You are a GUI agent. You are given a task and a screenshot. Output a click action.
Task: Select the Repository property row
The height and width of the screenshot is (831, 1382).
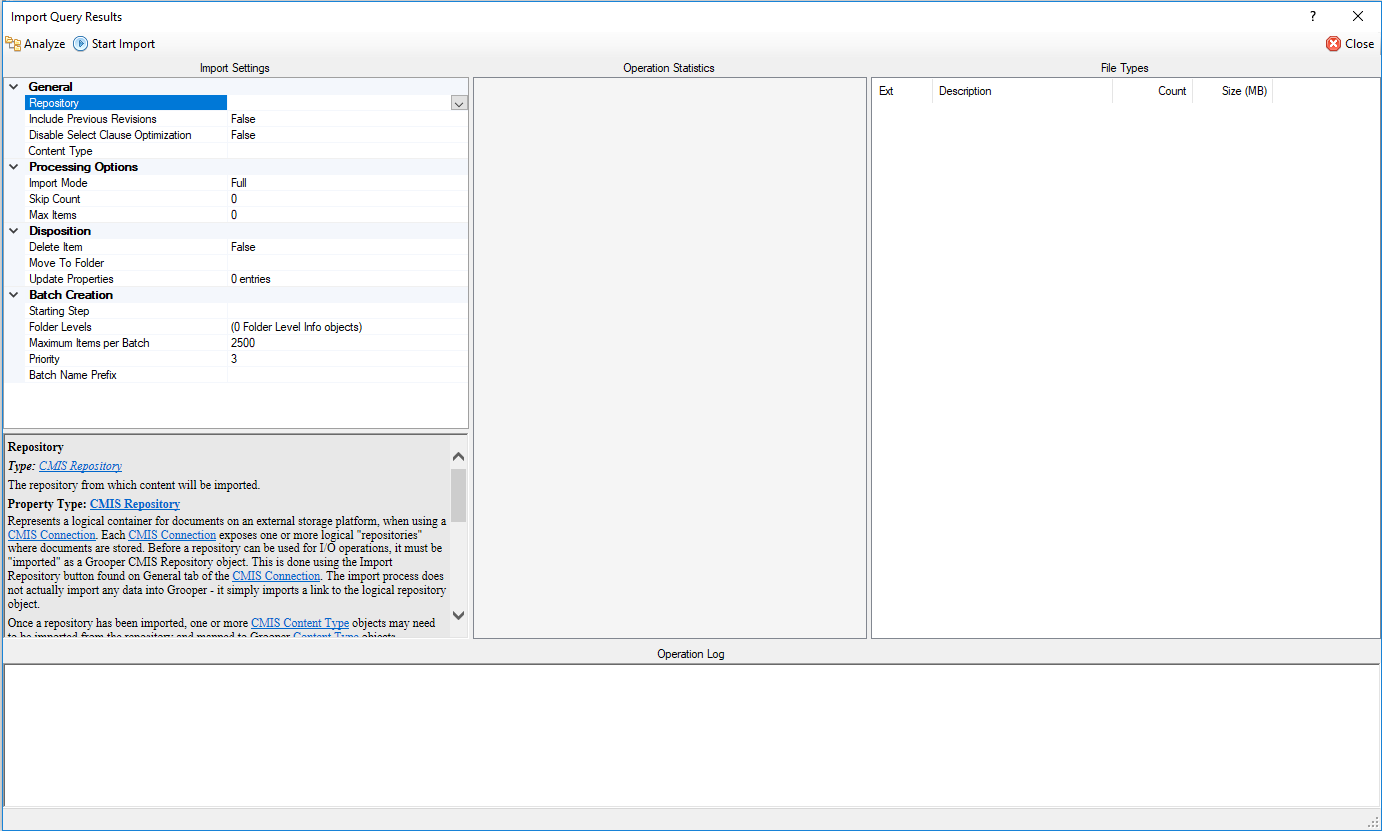coord(246,103)
